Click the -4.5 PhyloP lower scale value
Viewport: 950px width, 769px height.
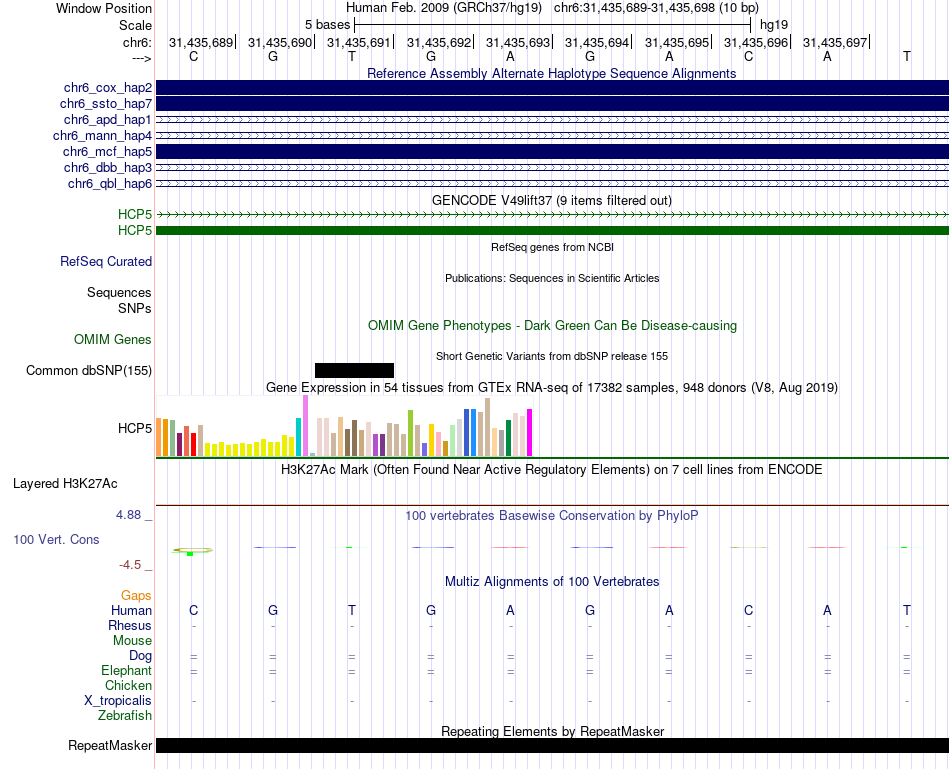[x=130, y=565]
